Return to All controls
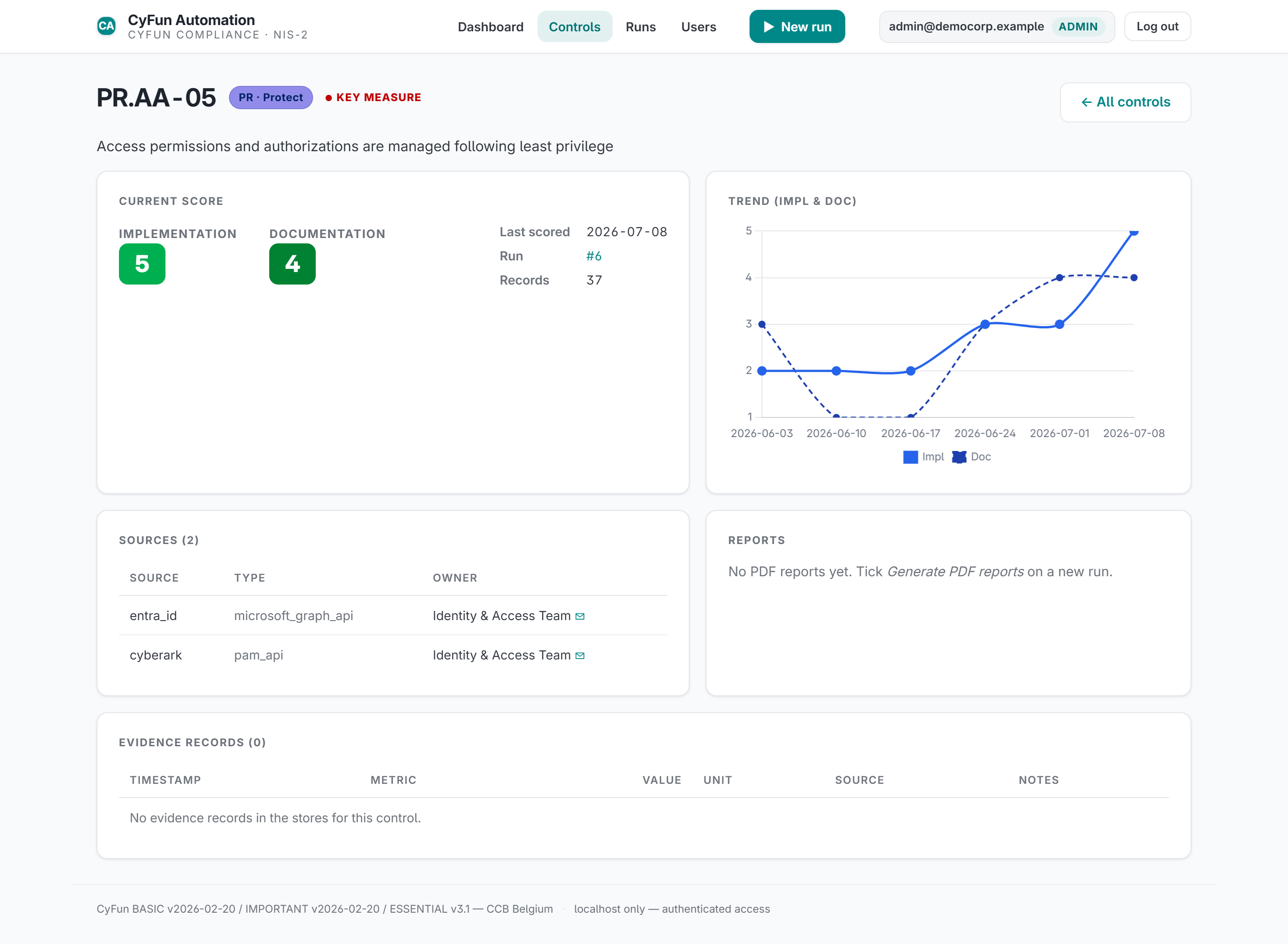Screen dimensions: 1288x944 [x=1125, y=102]
